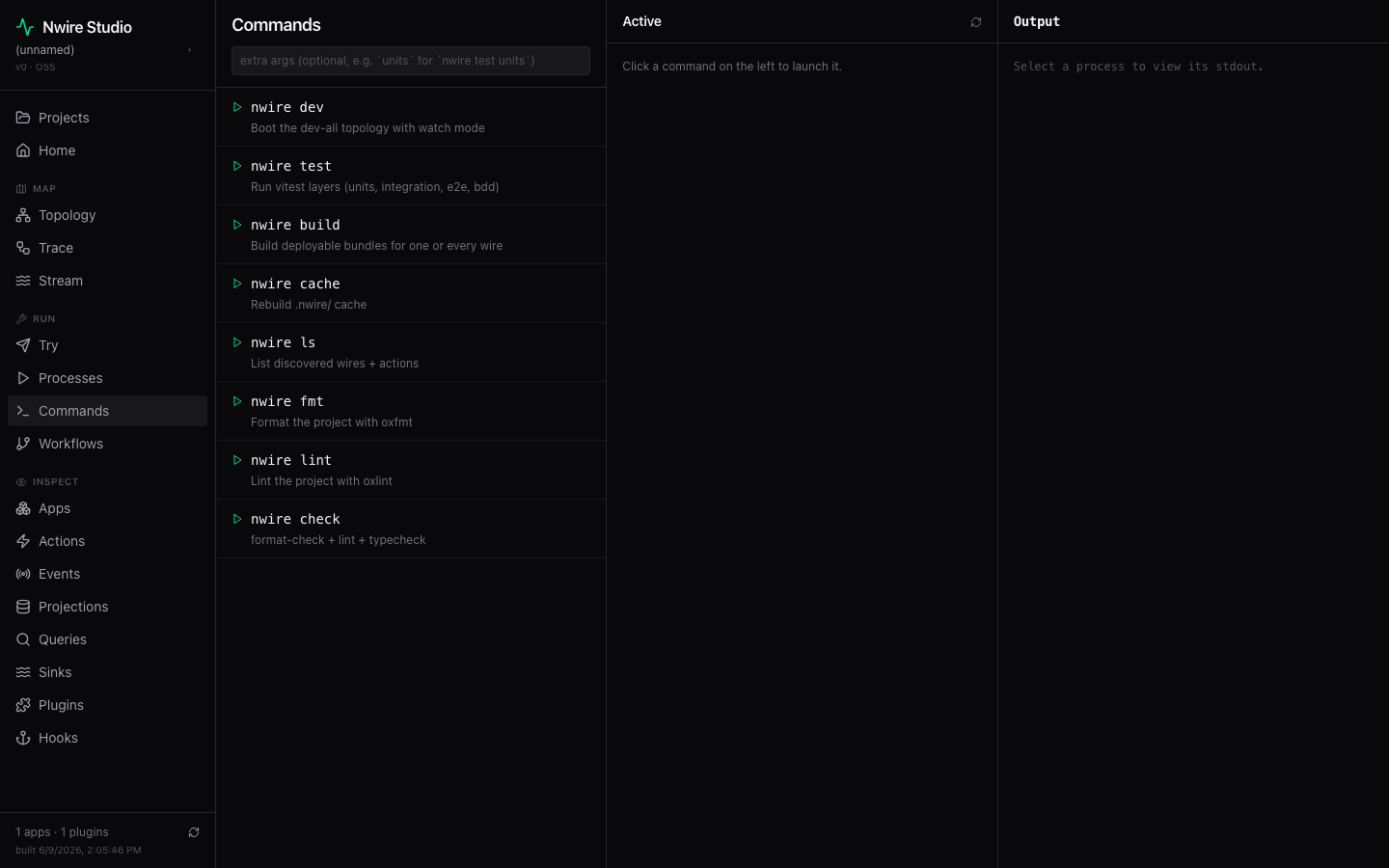Click 'Build deployable bundles for one or every wire'
This screenshot has width=1389, height=868.
[x=376, y=246]
